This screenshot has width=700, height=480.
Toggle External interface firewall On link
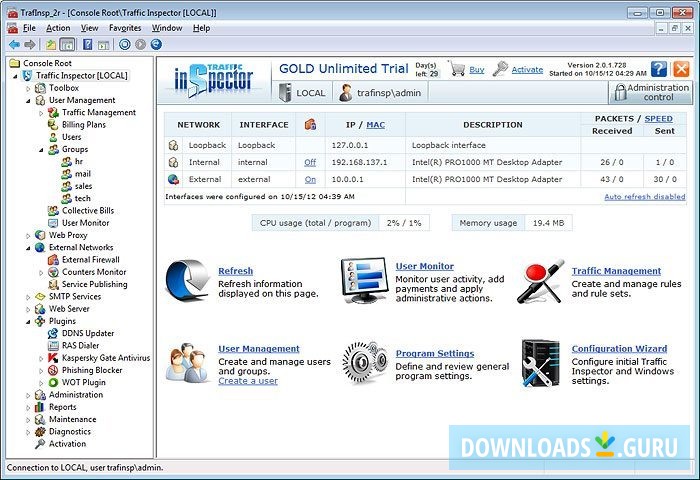pyautogui.click(x=310, y=179)
